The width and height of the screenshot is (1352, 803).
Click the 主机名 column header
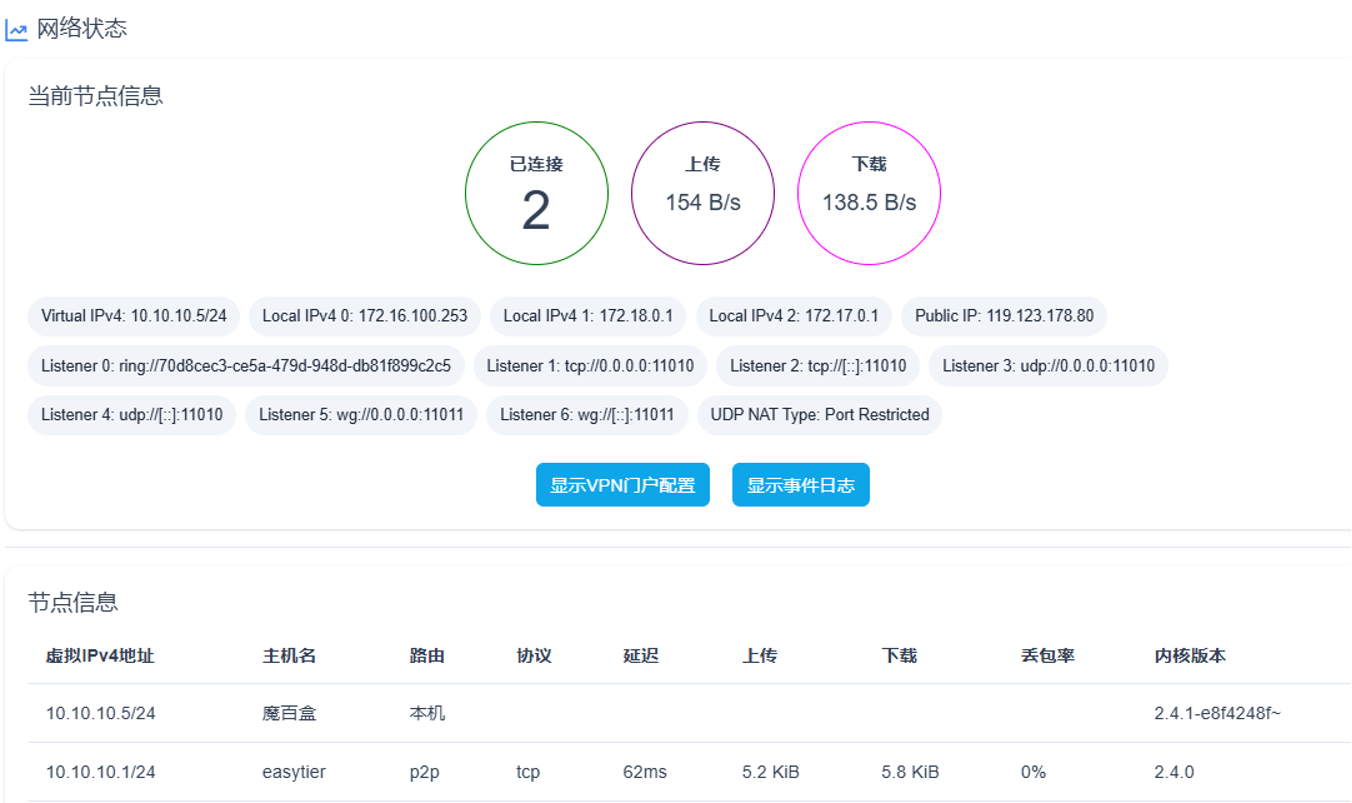pyautogui.click(x=289, y=656)
